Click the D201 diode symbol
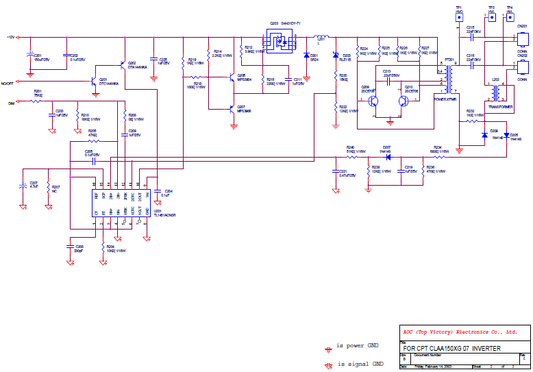Viewport: 533px width, 372px height. pyautogui.click(x=307, y=55)
